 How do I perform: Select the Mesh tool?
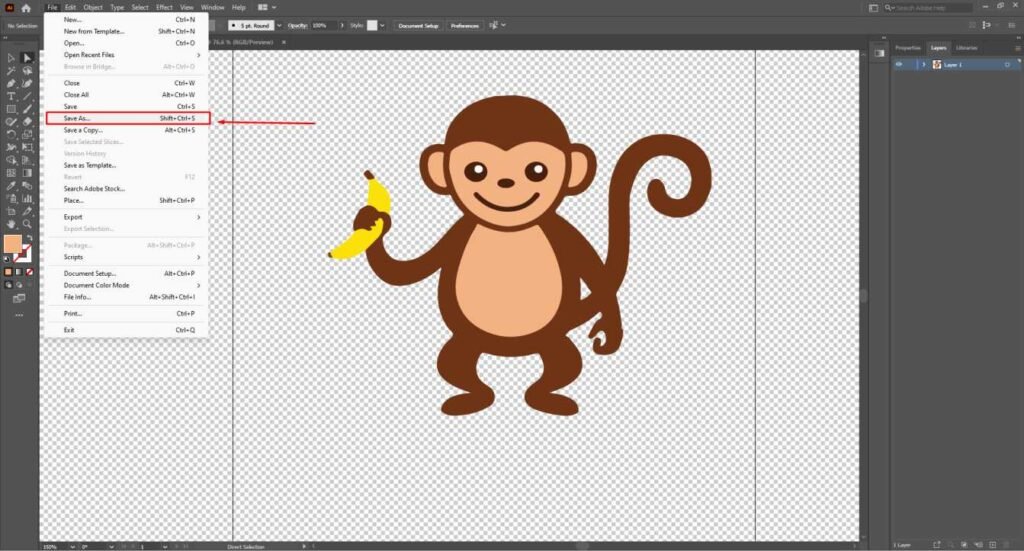11,173
